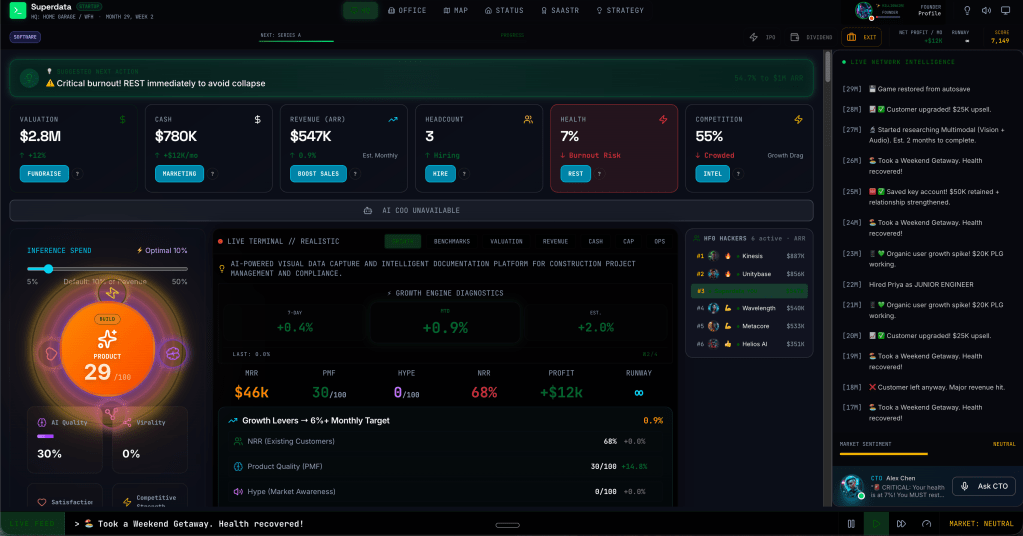
Task: Click the lightning node above Product orb
Action: coord(110,290)
